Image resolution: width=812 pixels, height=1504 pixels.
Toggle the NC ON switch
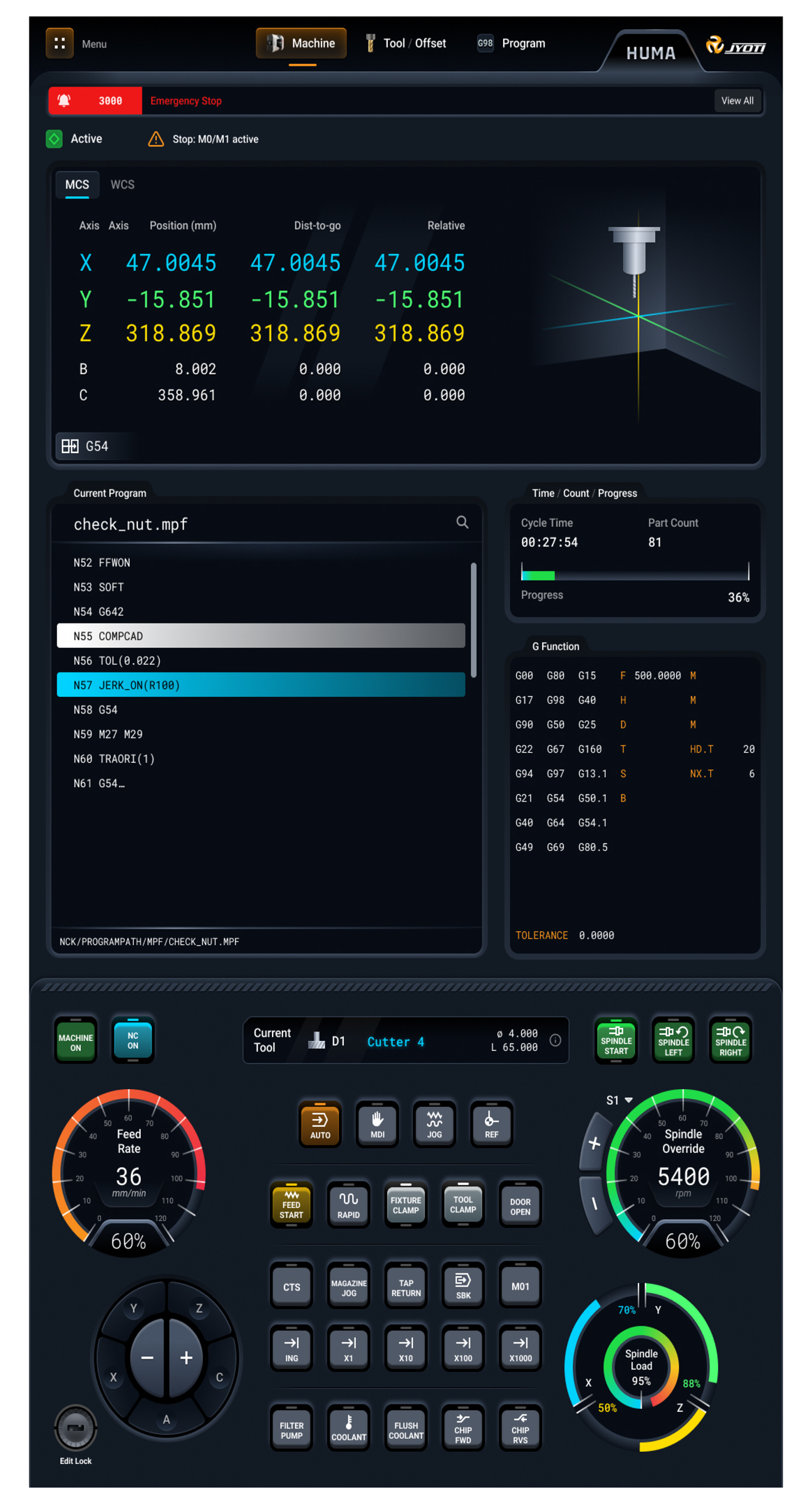coord(133,1040)
